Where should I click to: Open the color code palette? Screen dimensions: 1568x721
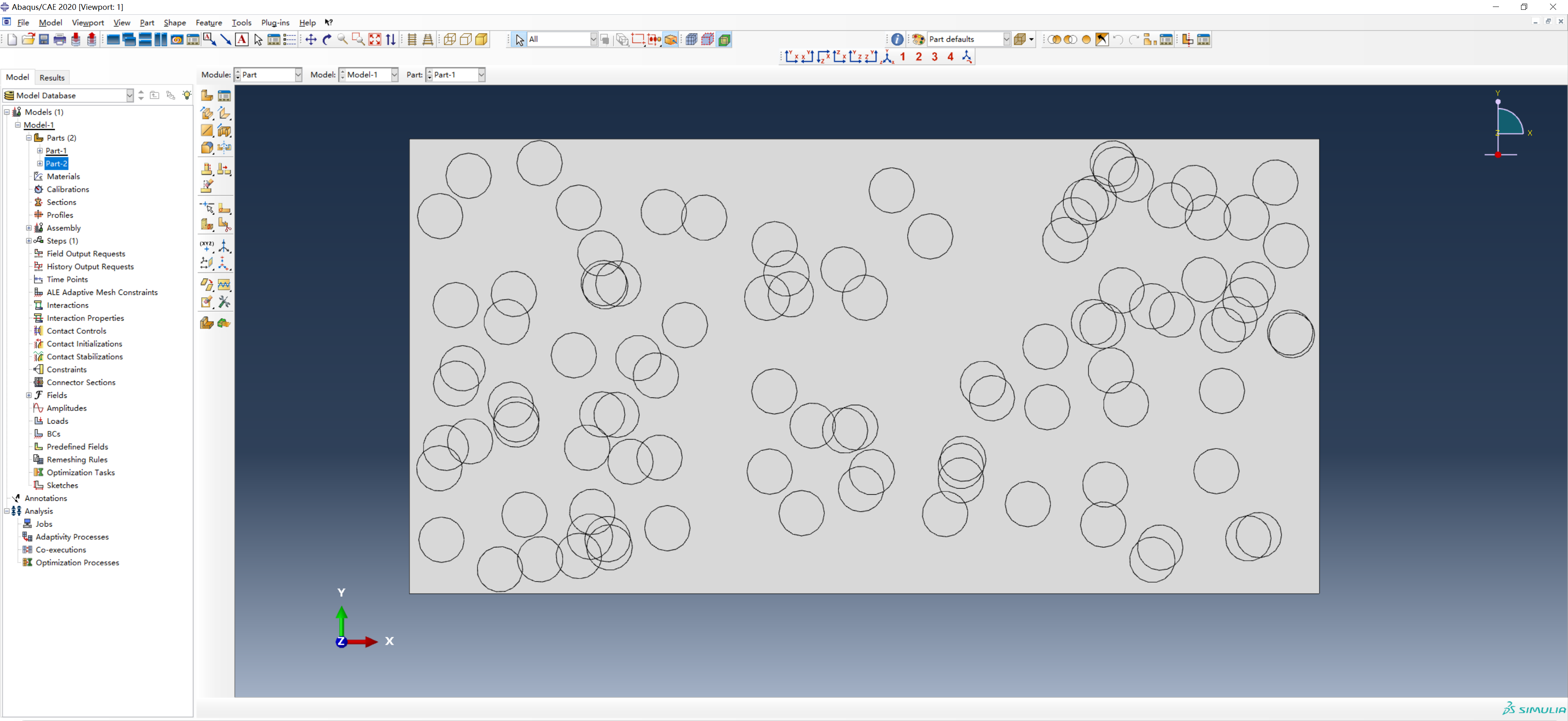click(x=918, y=39)
